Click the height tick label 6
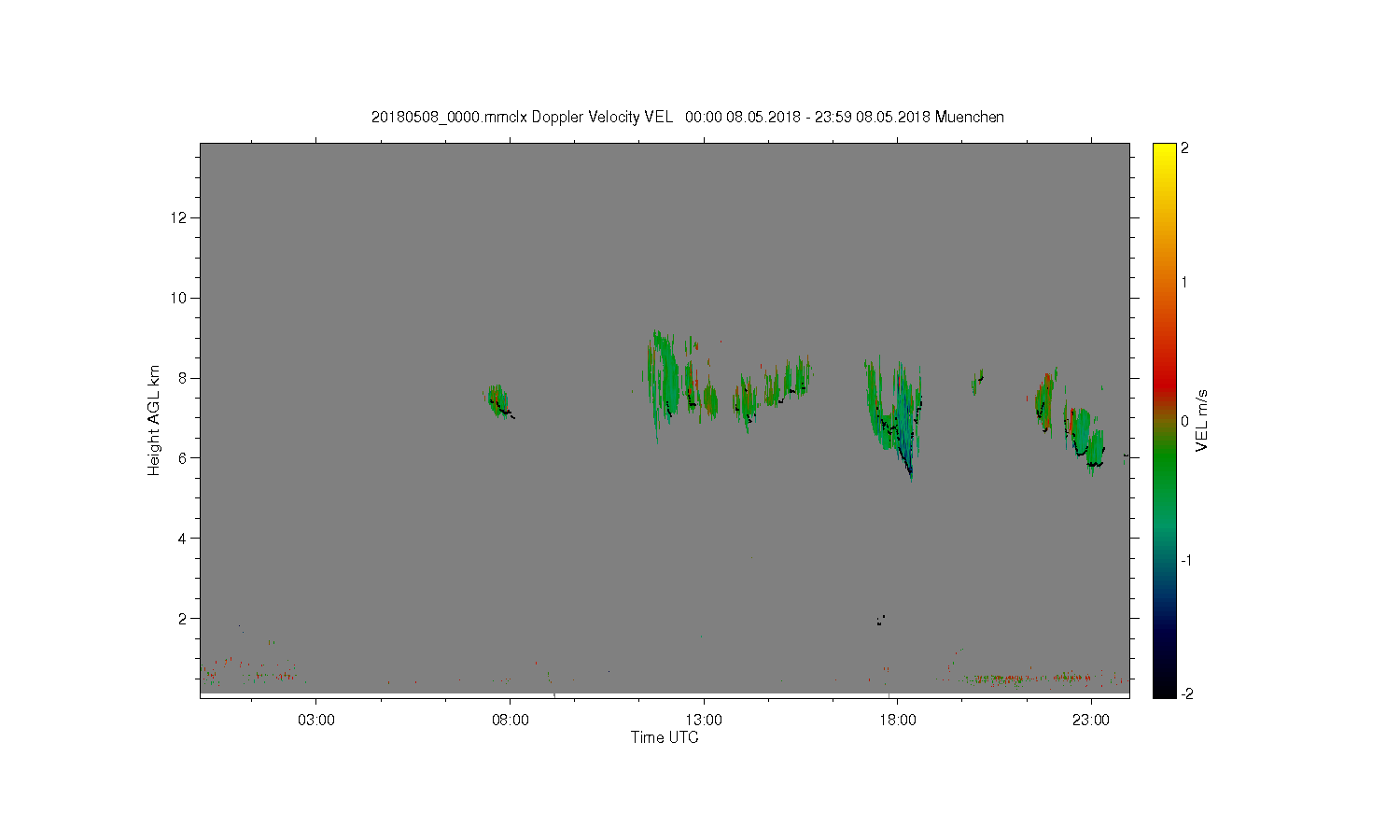The image size is (1400, 840). pos(183,457)
